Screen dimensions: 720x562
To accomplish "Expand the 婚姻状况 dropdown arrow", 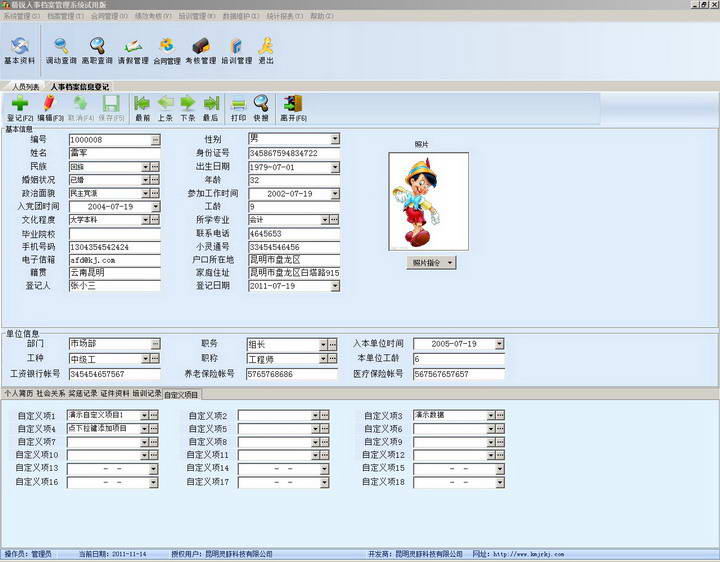I will click(146, 180).
